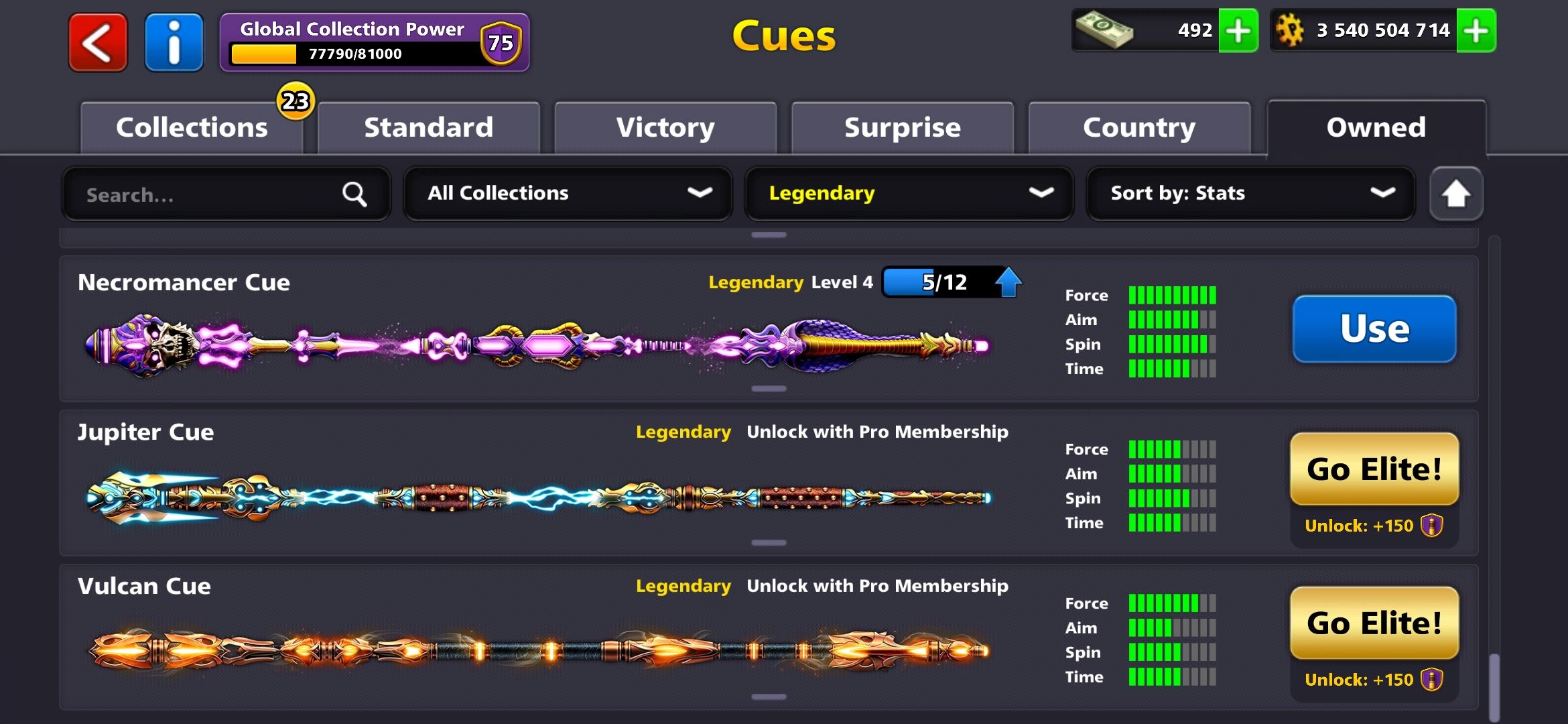Add cash with the green plus

pos(1238,31)
